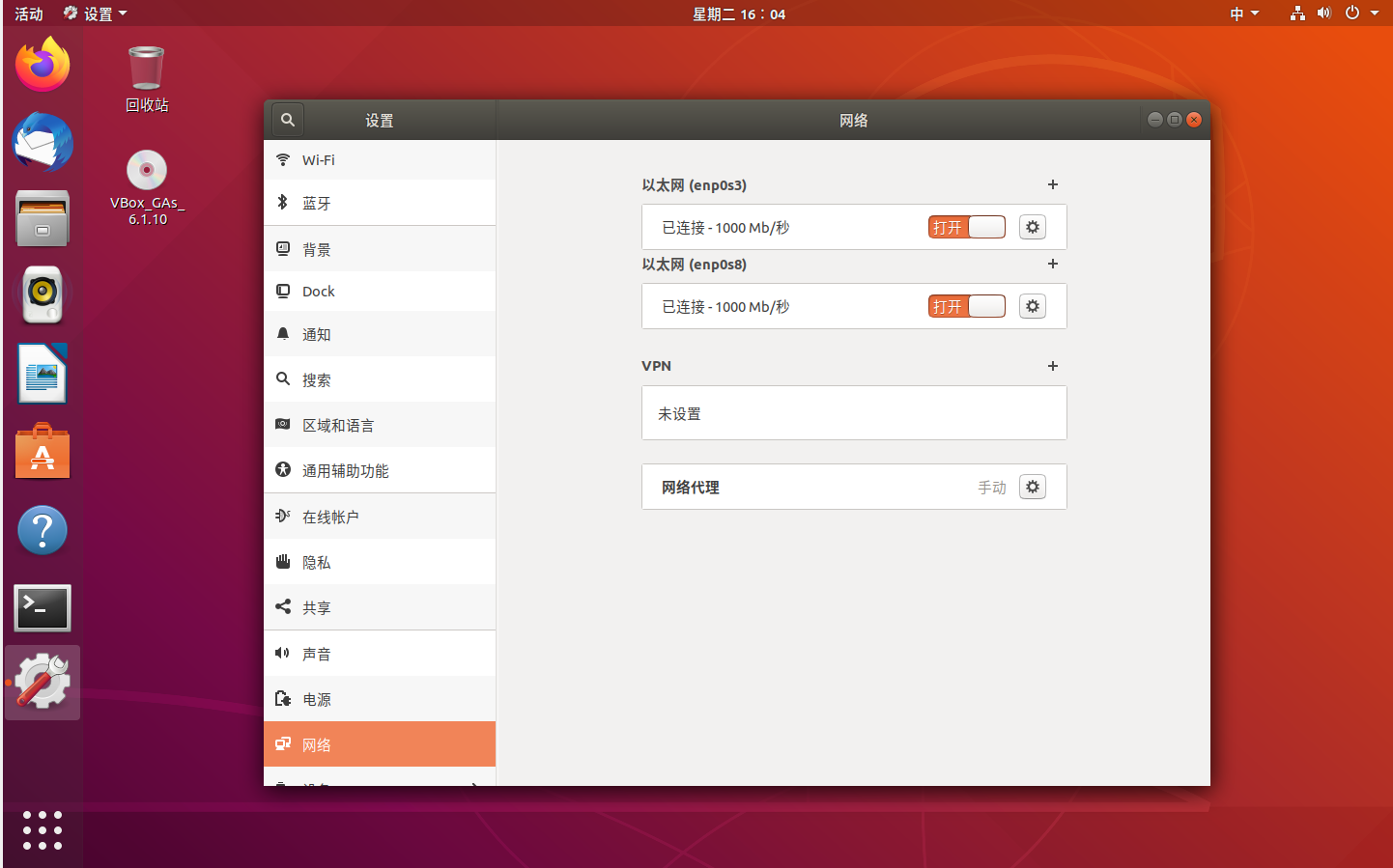
Task: Mute system volume from top bar
Action: point(1323,13)
